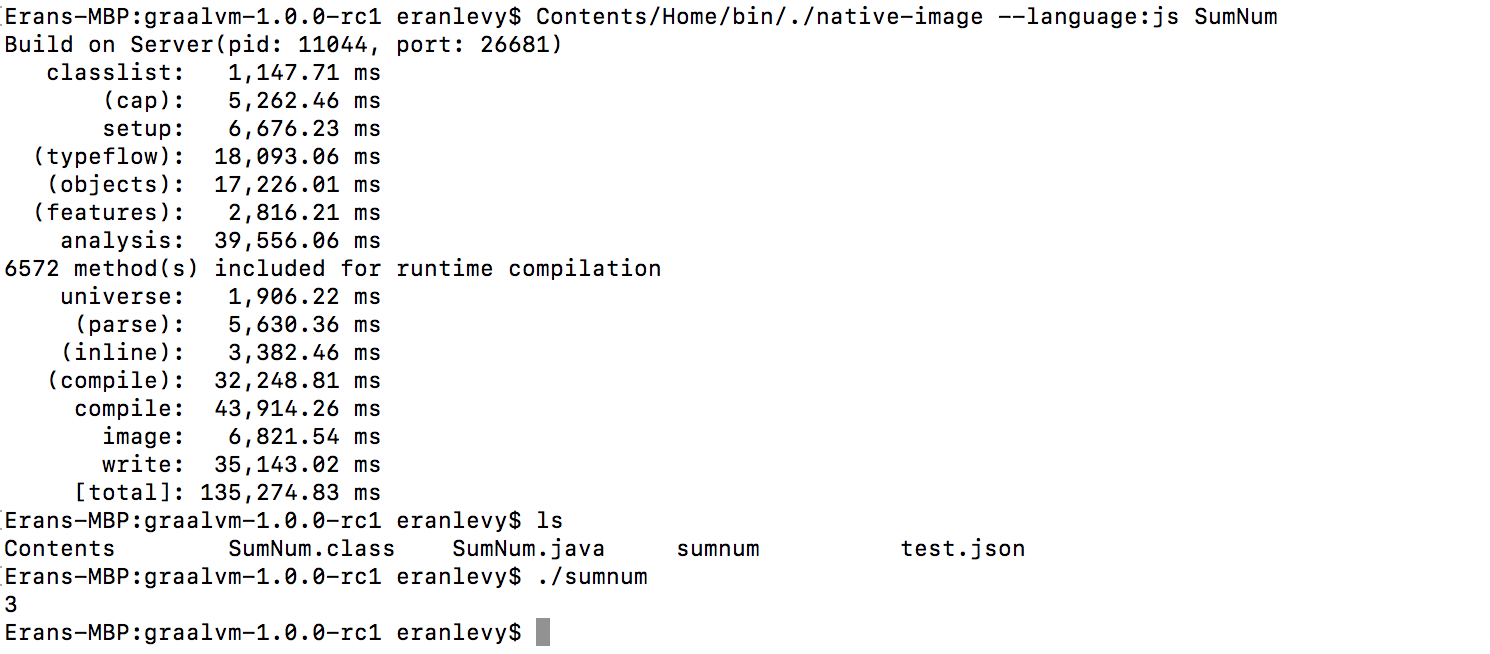The height and width of the screenshot is (654, 1490).
Task: Click the 6572 method(s) included line
Action: click(x=333, y=268)
